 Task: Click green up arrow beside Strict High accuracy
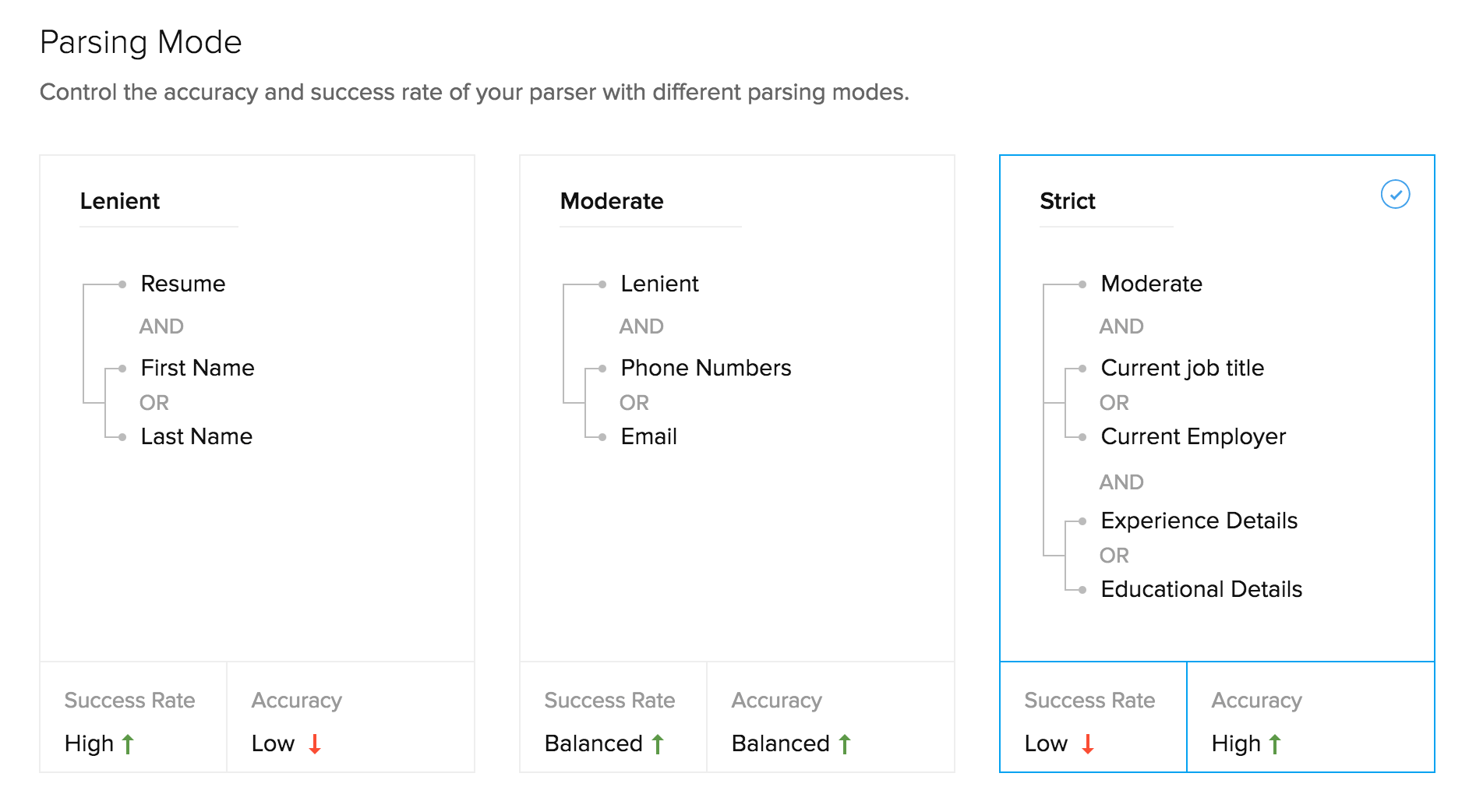pos(1275,744)
